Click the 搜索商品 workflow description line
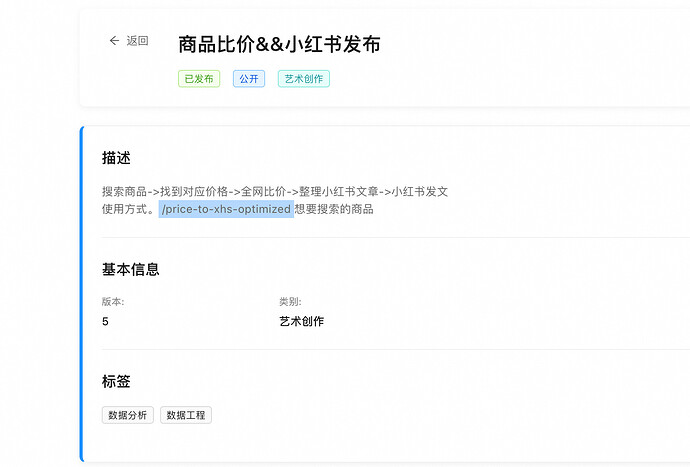This screenshot has width=690, height=467. (x=275, y=191)
